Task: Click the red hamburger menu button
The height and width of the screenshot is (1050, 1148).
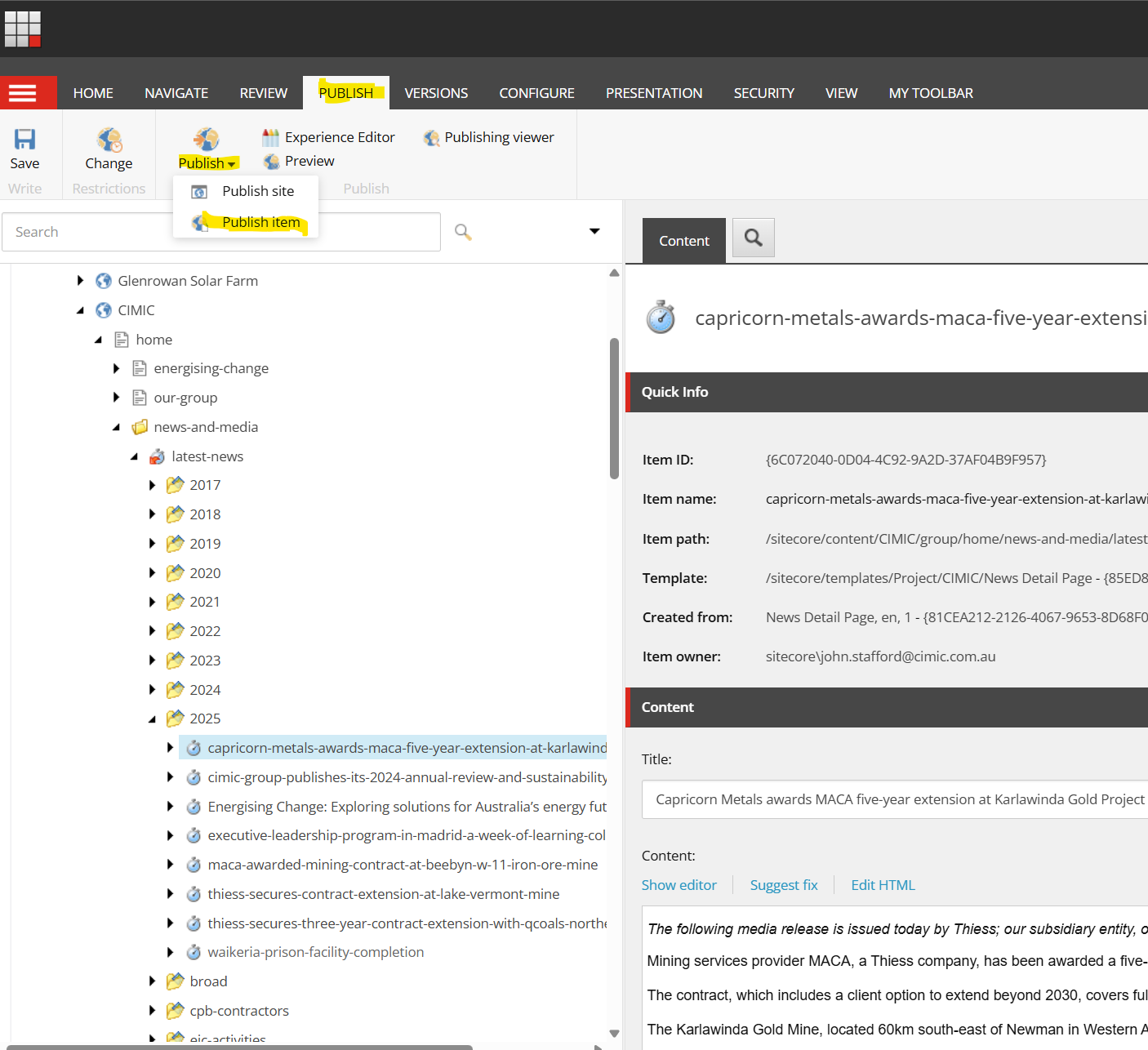Action: coord(23,93)
